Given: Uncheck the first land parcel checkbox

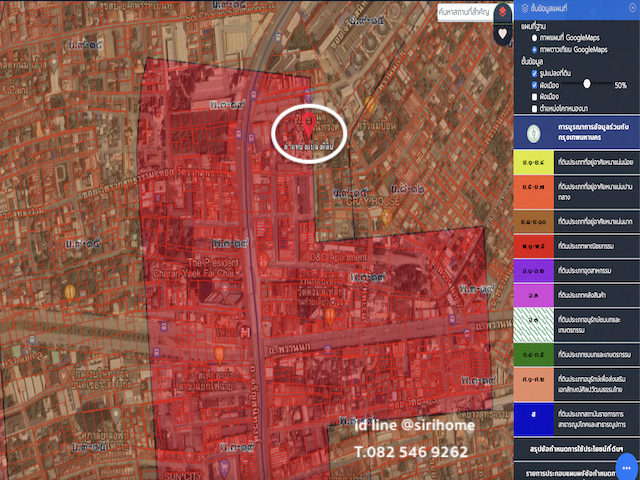Looking at the screenshot, I should point(534,72).
